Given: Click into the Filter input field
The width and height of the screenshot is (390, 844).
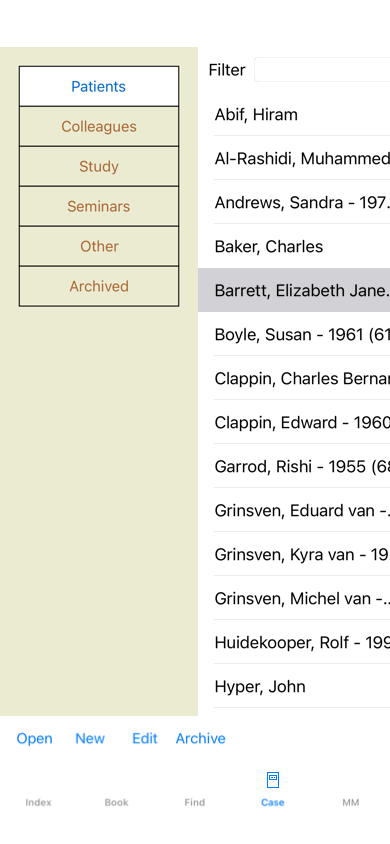Looking at the screenshot, I should click(322, 69).
